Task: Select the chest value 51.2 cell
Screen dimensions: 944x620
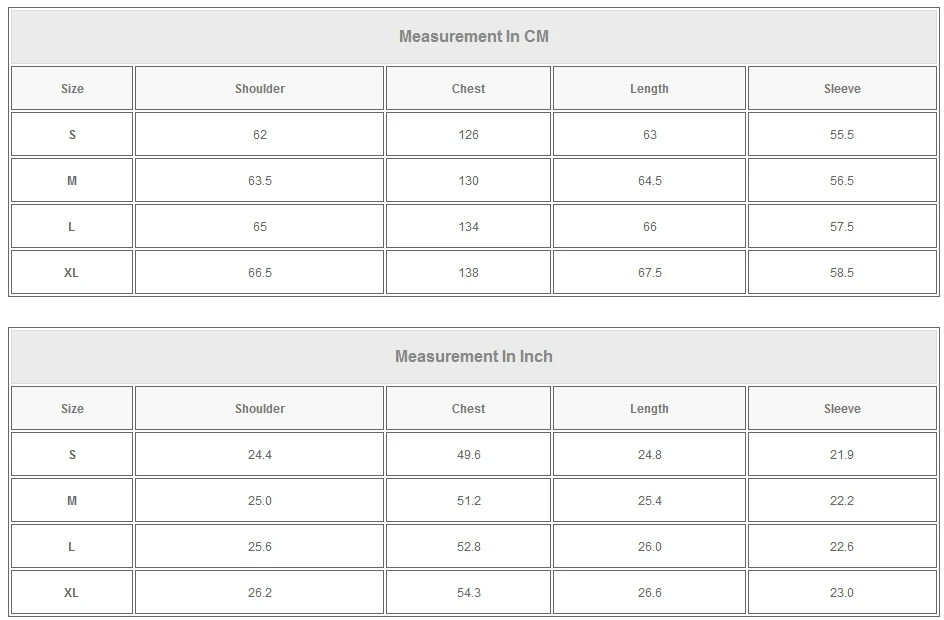Action: coord(468,501)
